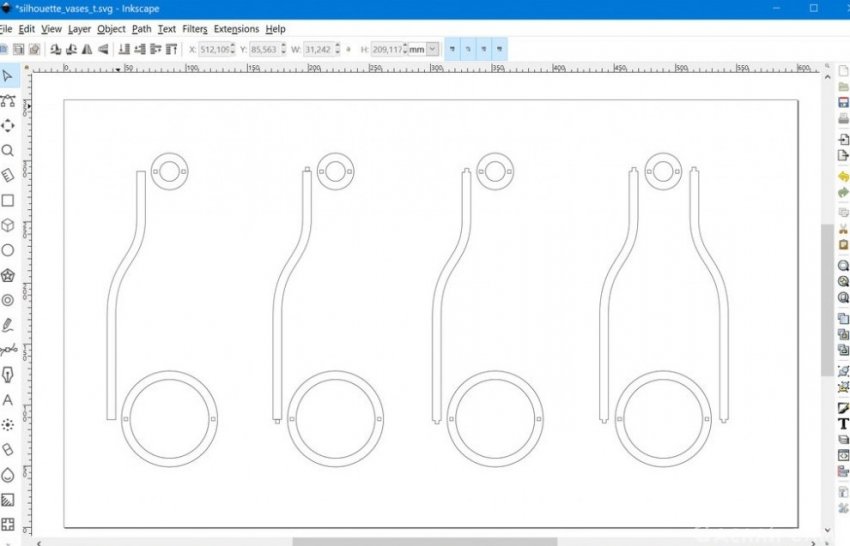The image size is (850, 546).
Task: Open the Filters menu
Action: [195, 29]
